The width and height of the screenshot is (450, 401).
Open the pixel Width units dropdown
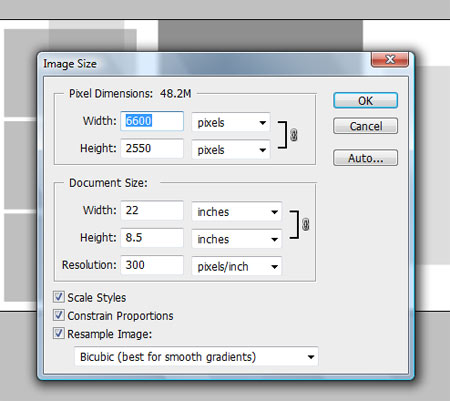(x=231, y=122)
